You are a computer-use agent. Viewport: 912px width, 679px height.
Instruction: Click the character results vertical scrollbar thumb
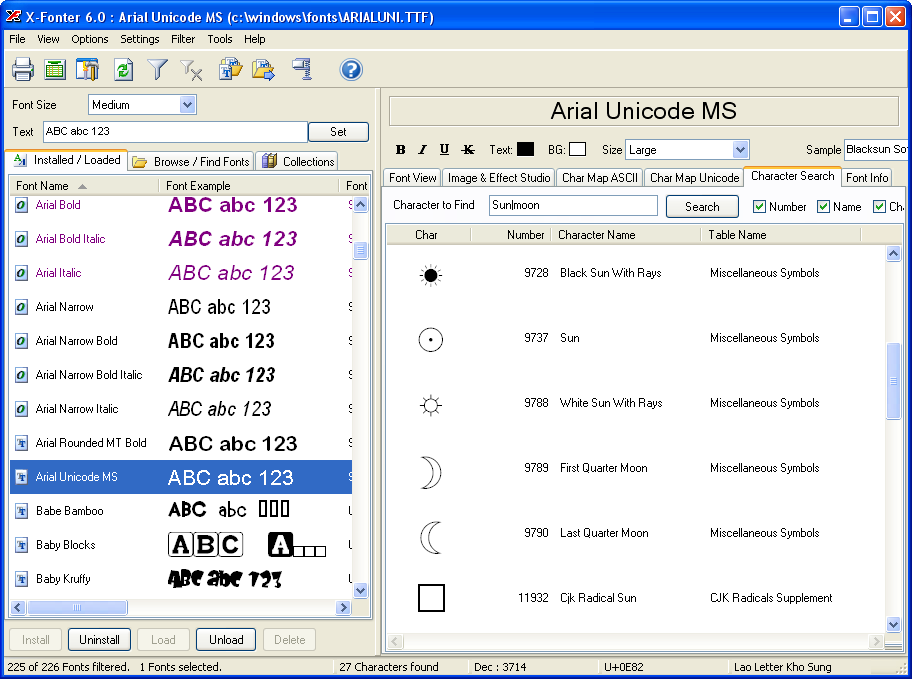[893, 381]
